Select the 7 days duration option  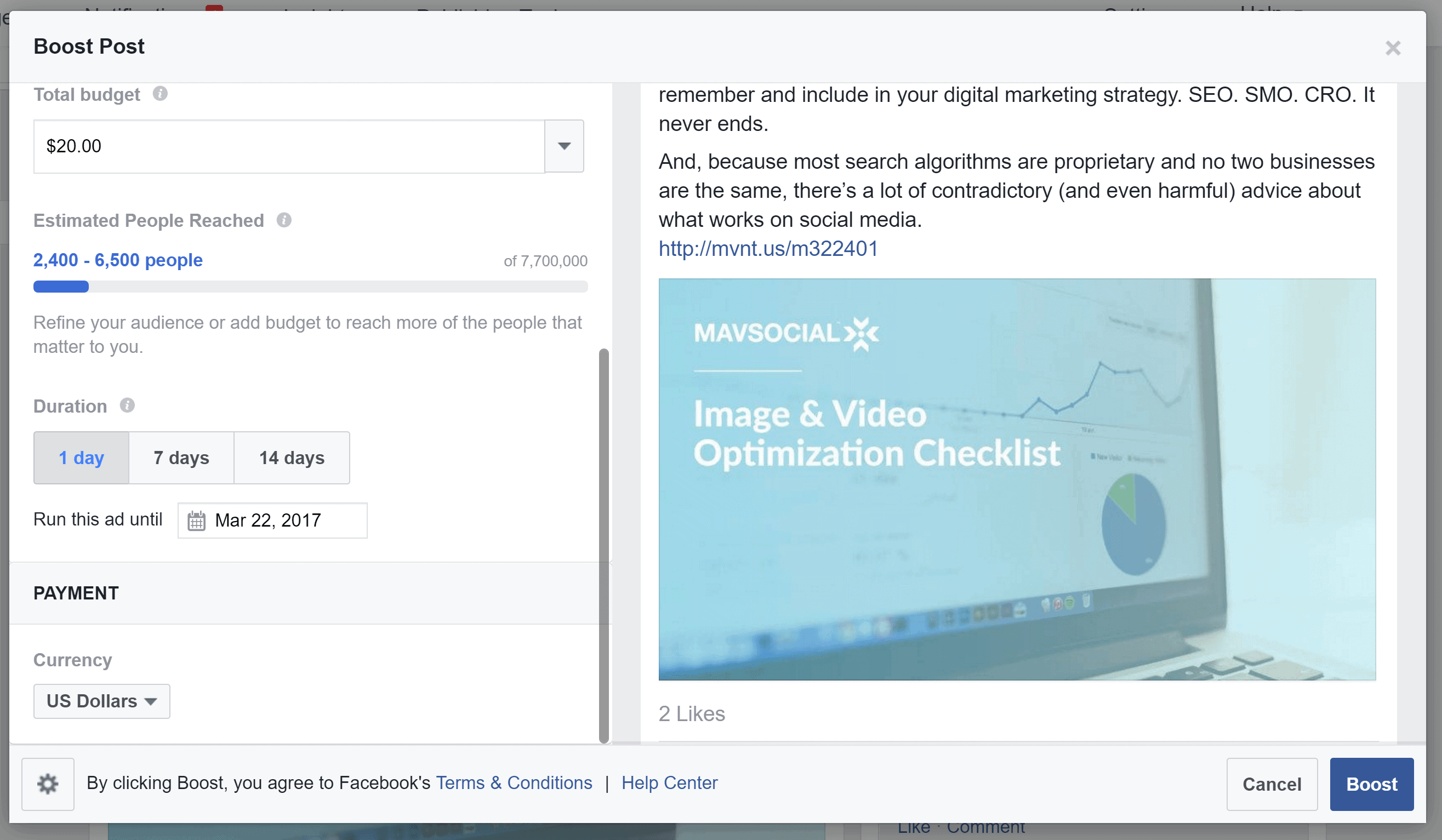coord(181,457)
